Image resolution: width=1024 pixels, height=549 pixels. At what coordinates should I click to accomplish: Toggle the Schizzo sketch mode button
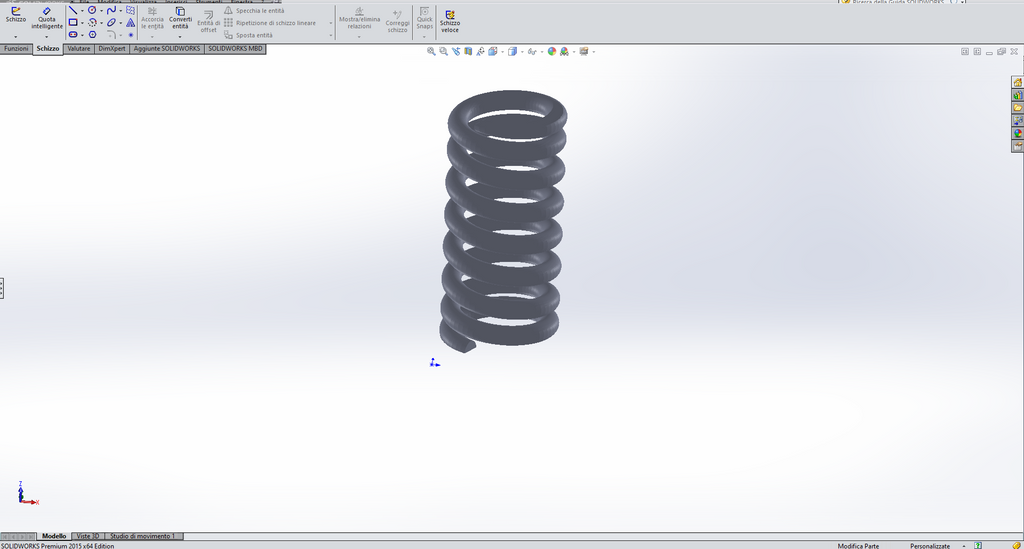[x=16, y=15]
